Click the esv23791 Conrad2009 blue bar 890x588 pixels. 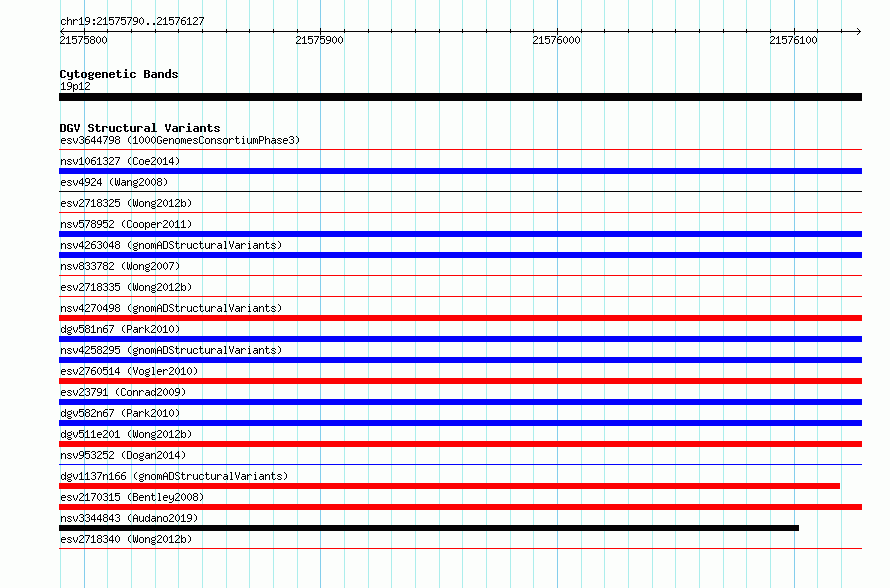pyautogui.click(x=460, y=402)
